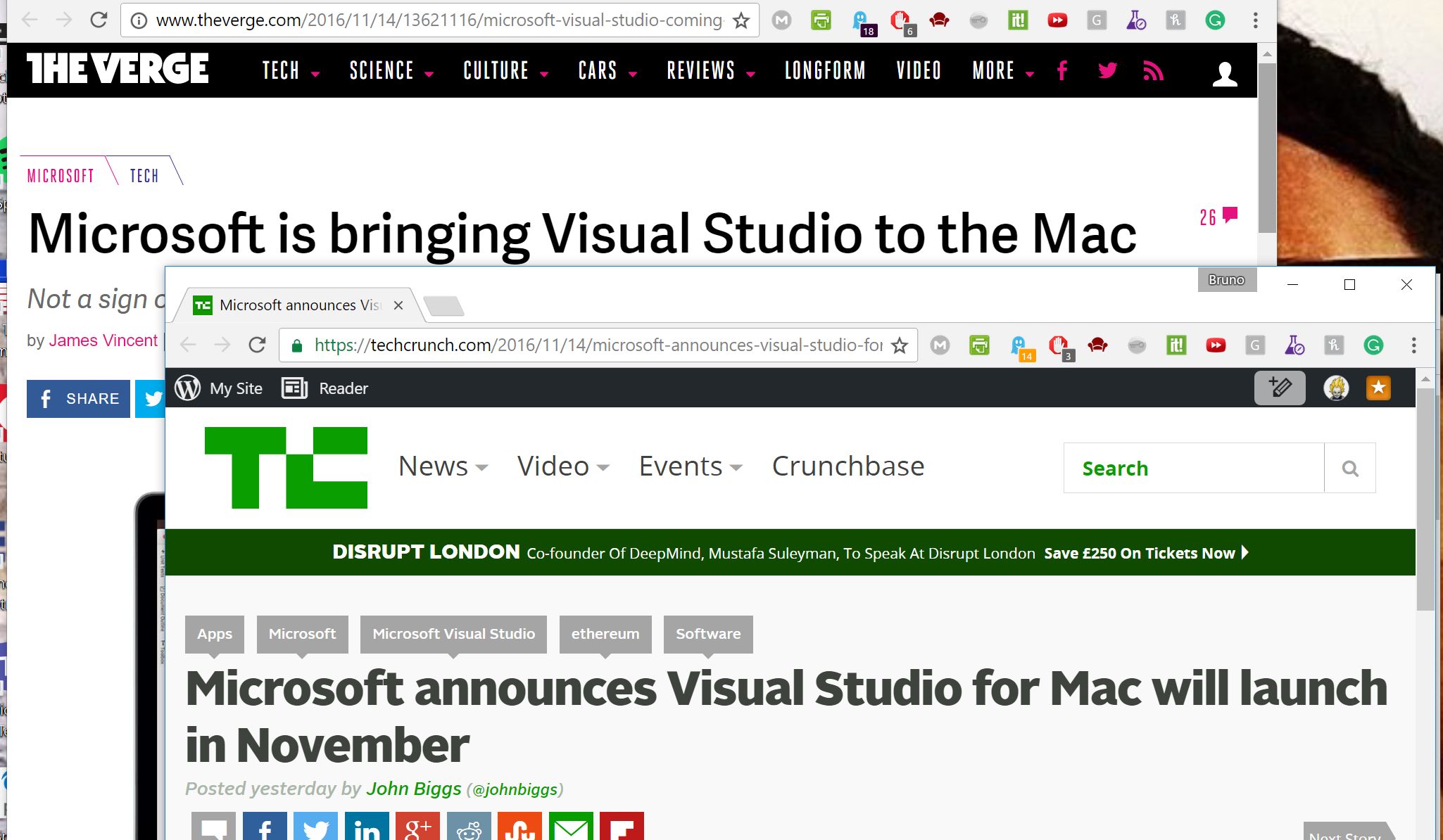This screenshot has height=840, width=1443.
Task: Reload the TechCrunch page
Action: (x=258, y=345)
